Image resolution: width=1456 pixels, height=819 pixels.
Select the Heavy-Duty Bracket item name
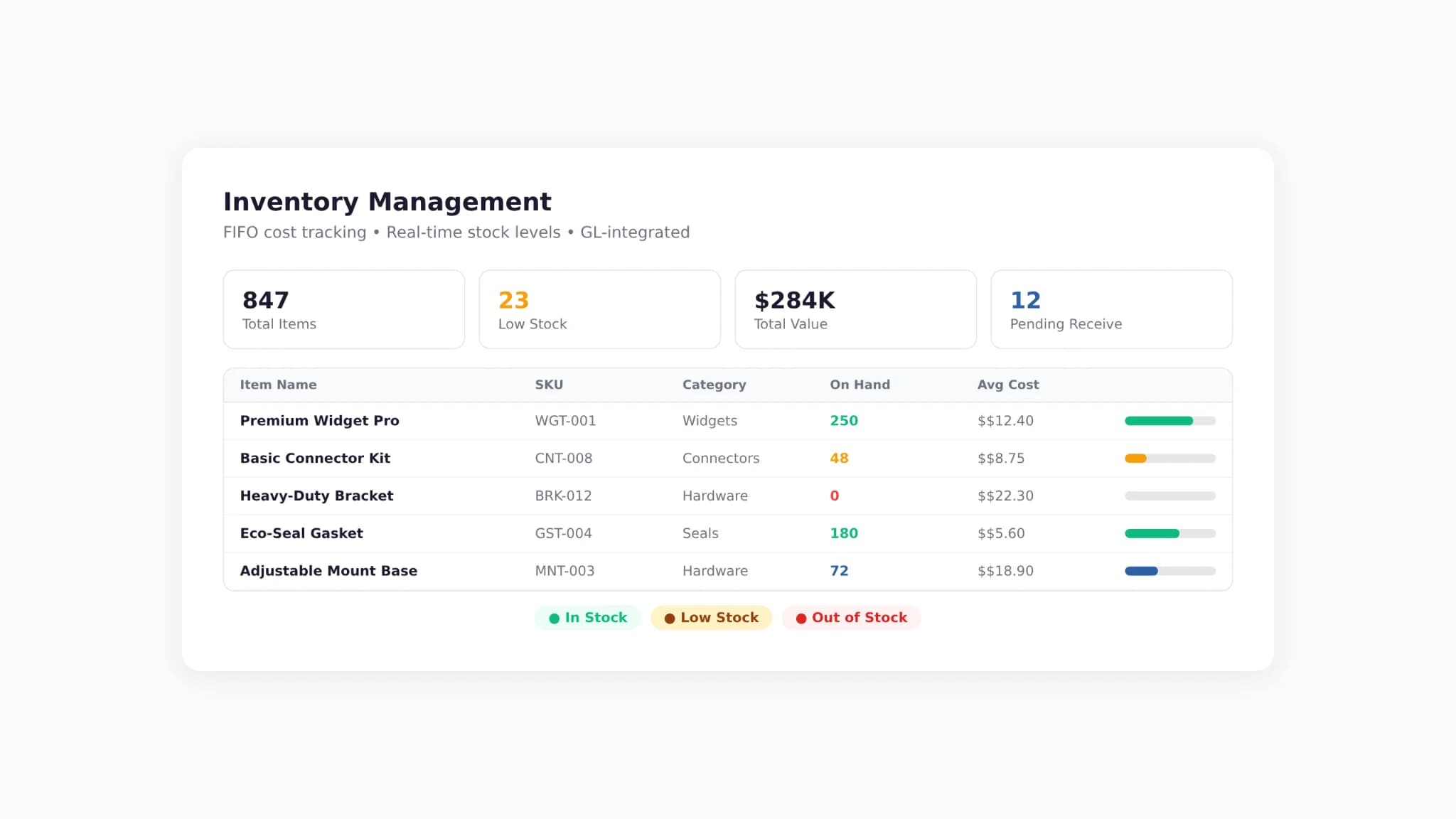pyautogui.click(x=316, y=496)
